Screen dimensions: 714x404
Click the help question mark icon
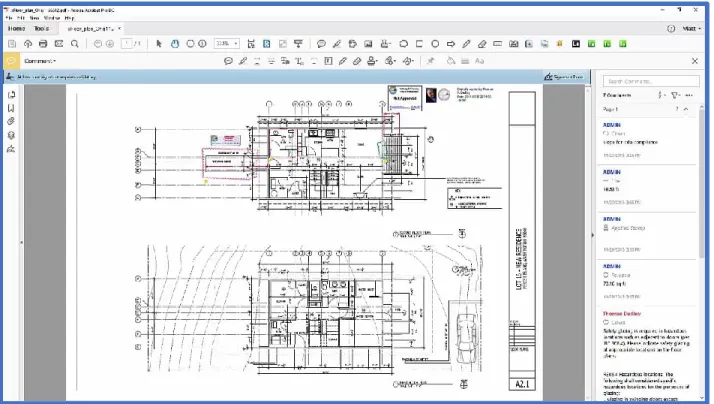coord(671,28)
